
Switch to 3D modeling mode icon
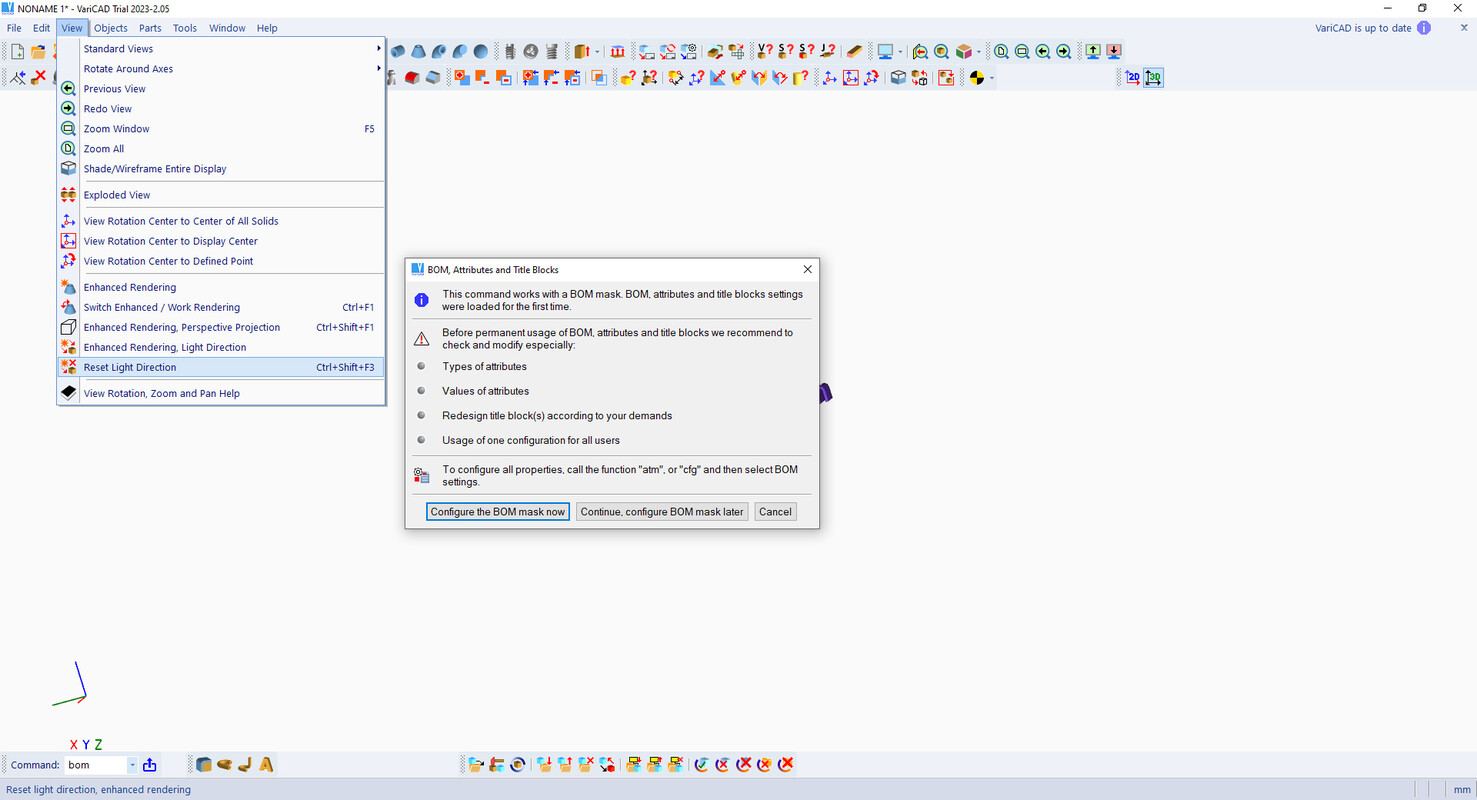(x=1153, y=77)
